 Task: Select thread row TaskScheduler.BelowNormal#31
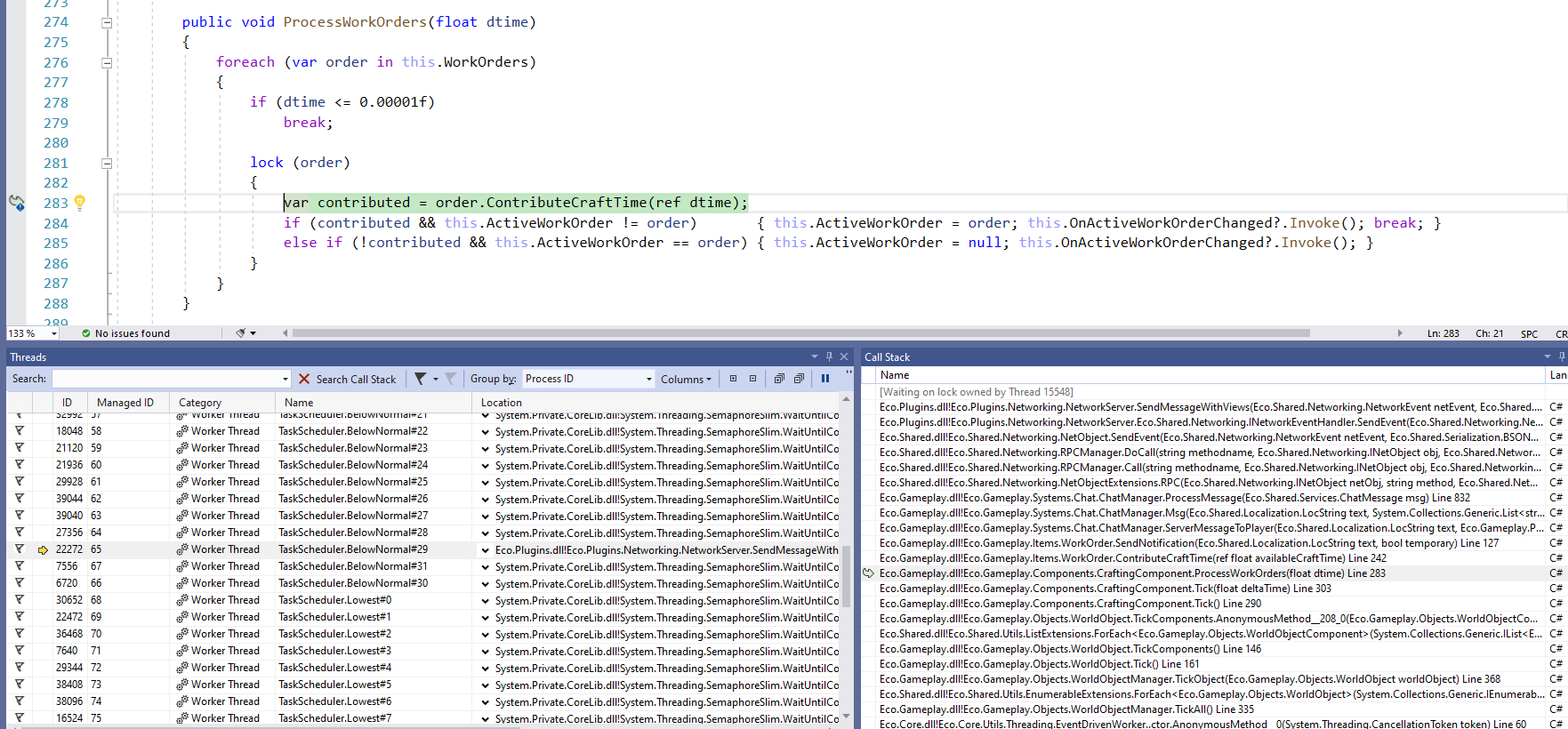tap(423, 566)
